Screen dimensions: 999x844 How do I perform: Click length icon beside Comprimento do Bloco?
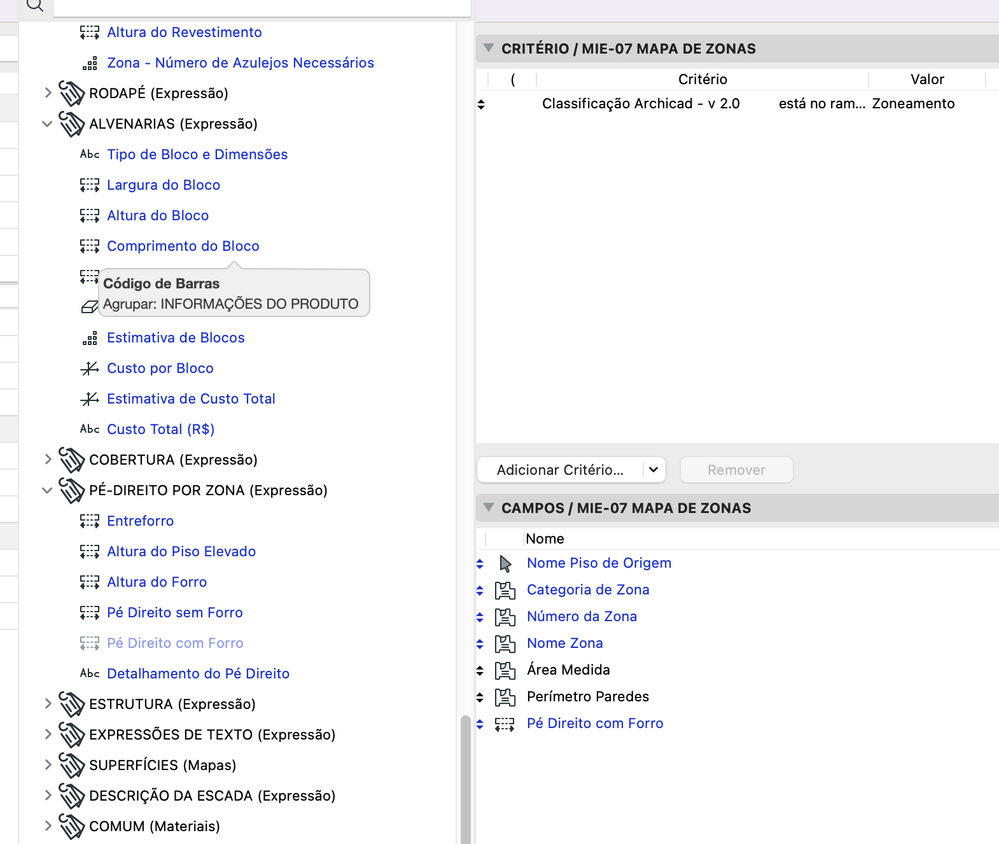pos(89,247)
